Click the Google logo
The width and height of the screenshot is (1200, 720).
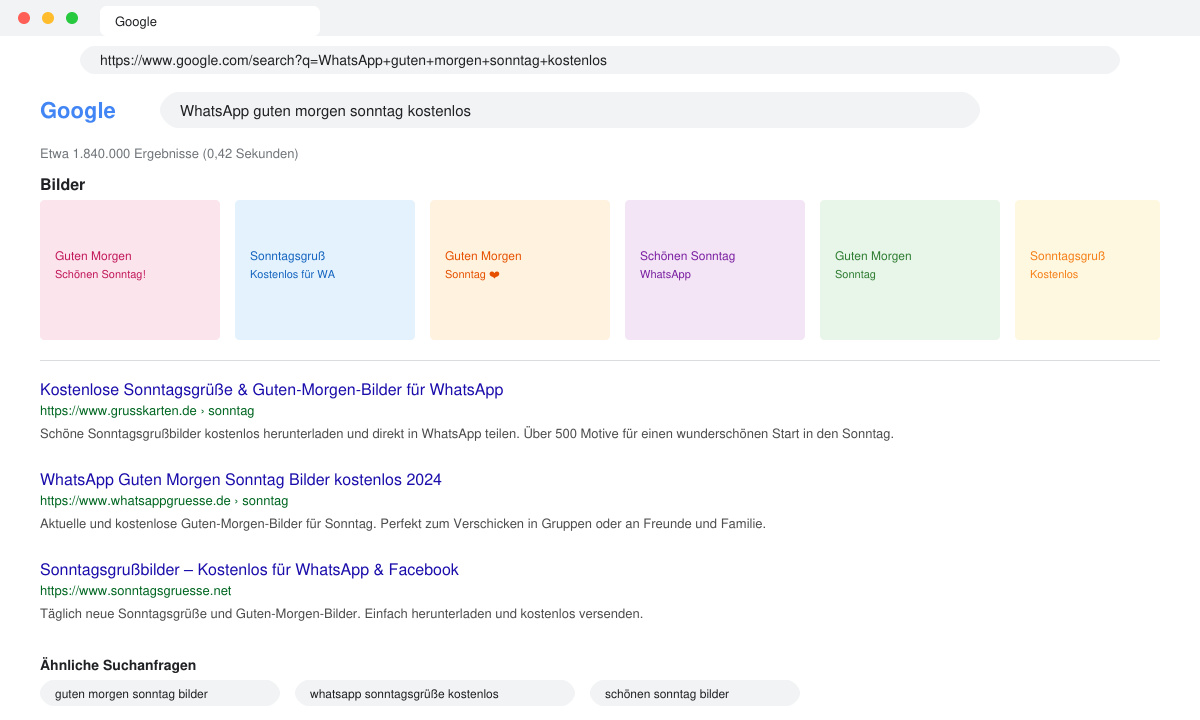78,111
